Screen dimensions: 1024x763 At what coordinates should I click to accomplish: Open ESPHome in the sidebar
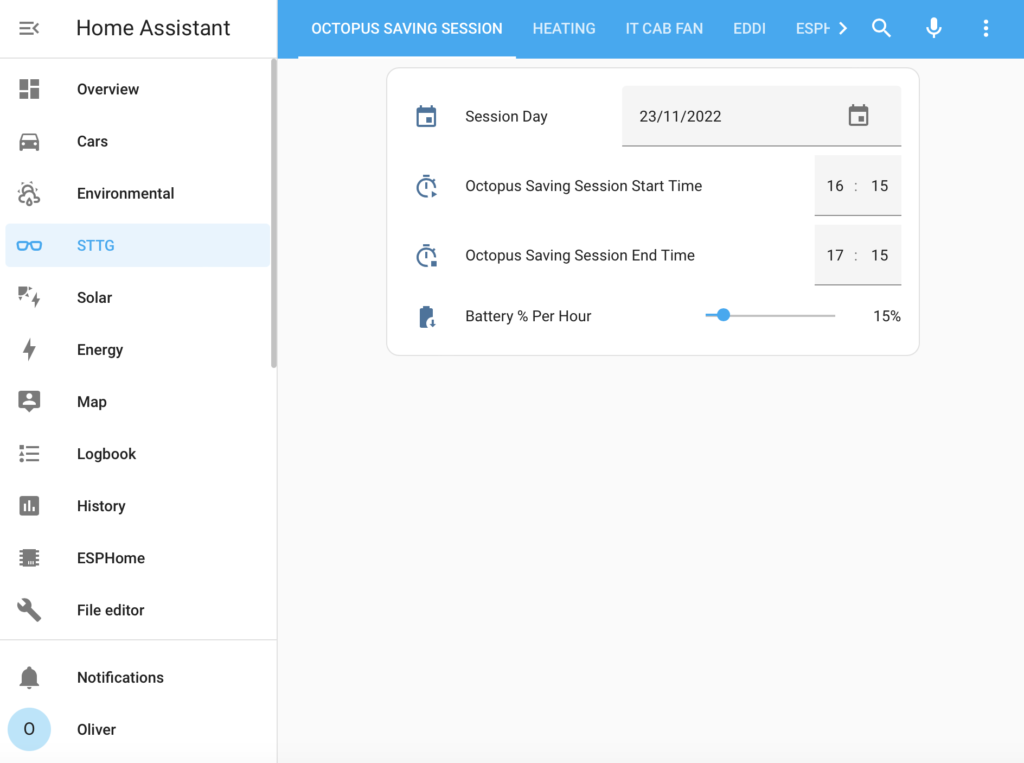[x=137, y=558]
